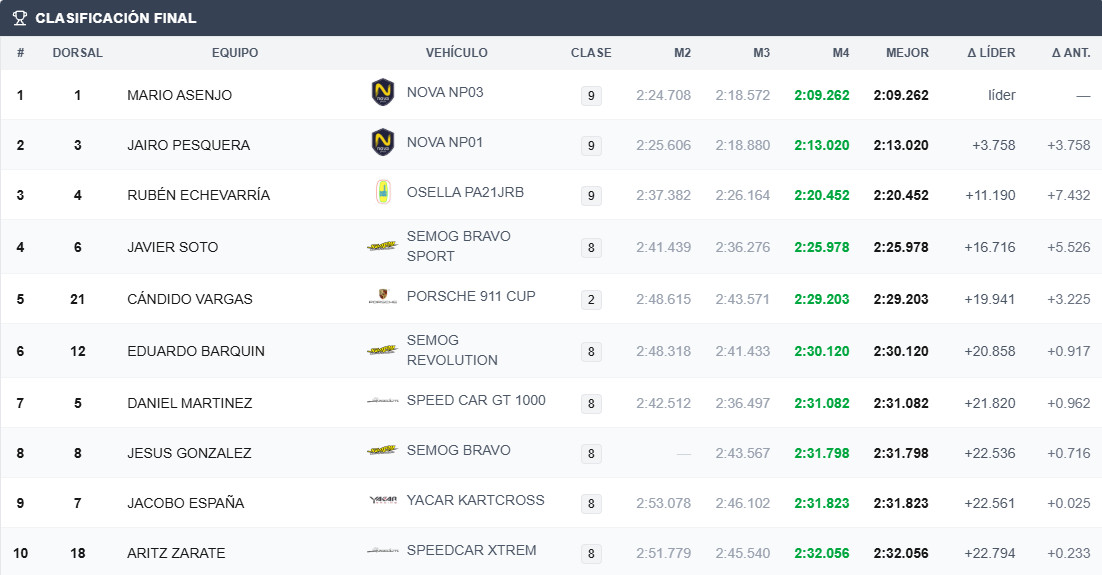Click driver name CÁNDIDO VARGAS
The width and height of the screenshot is (1102, 575).
[x=190, y=299]
